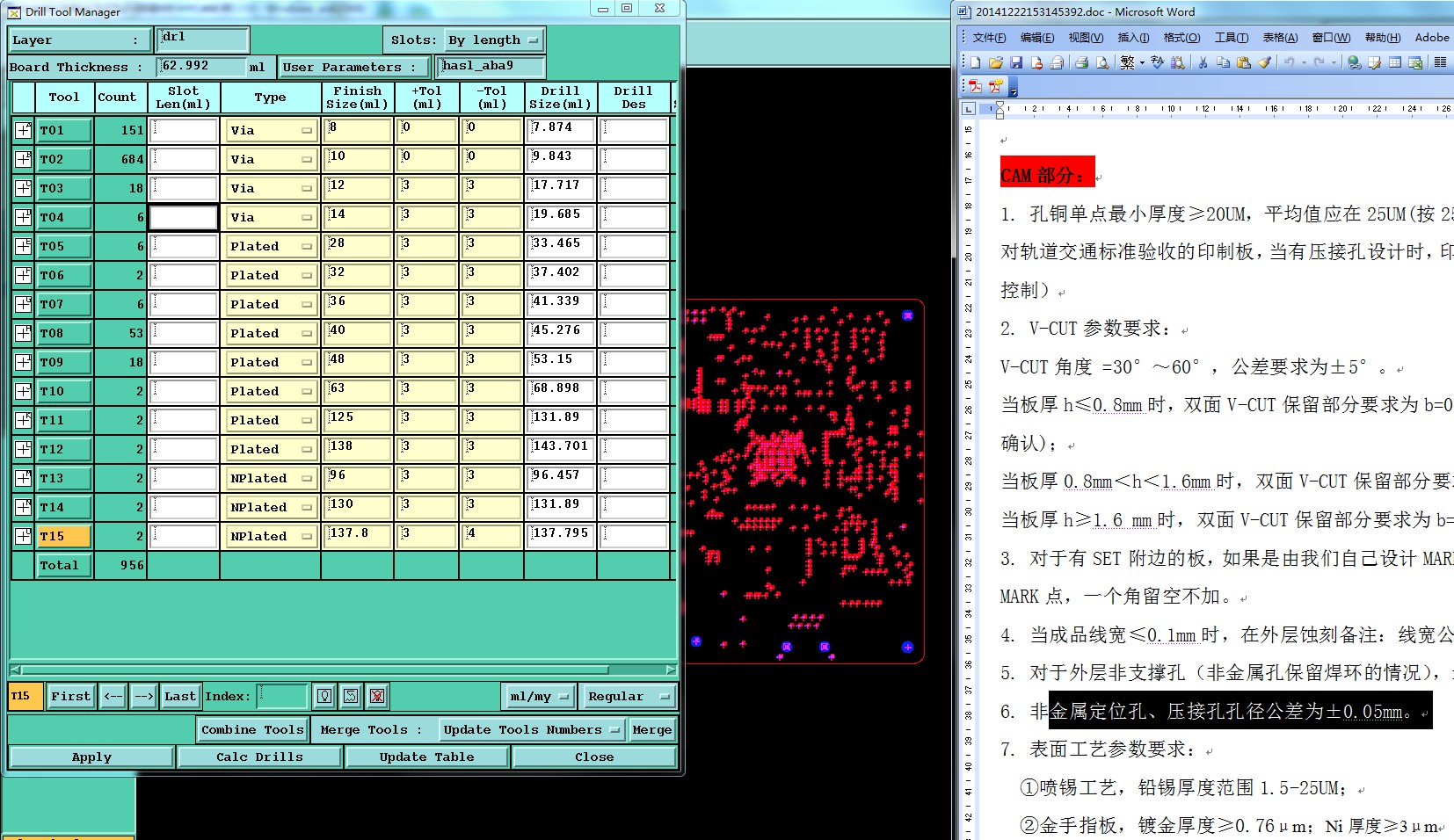Click Columns icon in Word toolbar
This screenshot has width=1454, height=840.
tap(1441, 62)
